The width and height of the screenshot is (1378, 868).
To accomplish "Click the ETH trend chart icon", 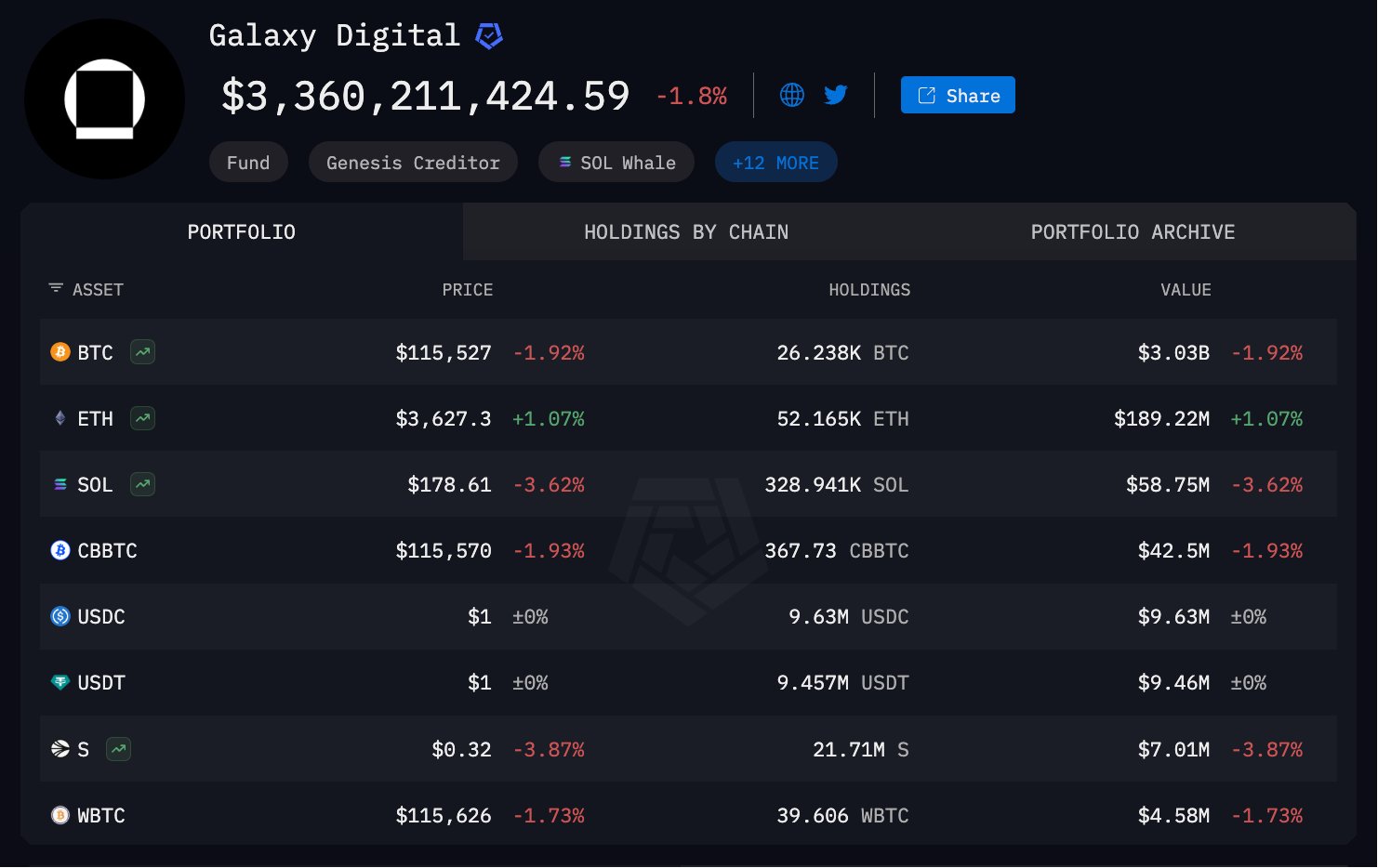I will coord(142,418).
